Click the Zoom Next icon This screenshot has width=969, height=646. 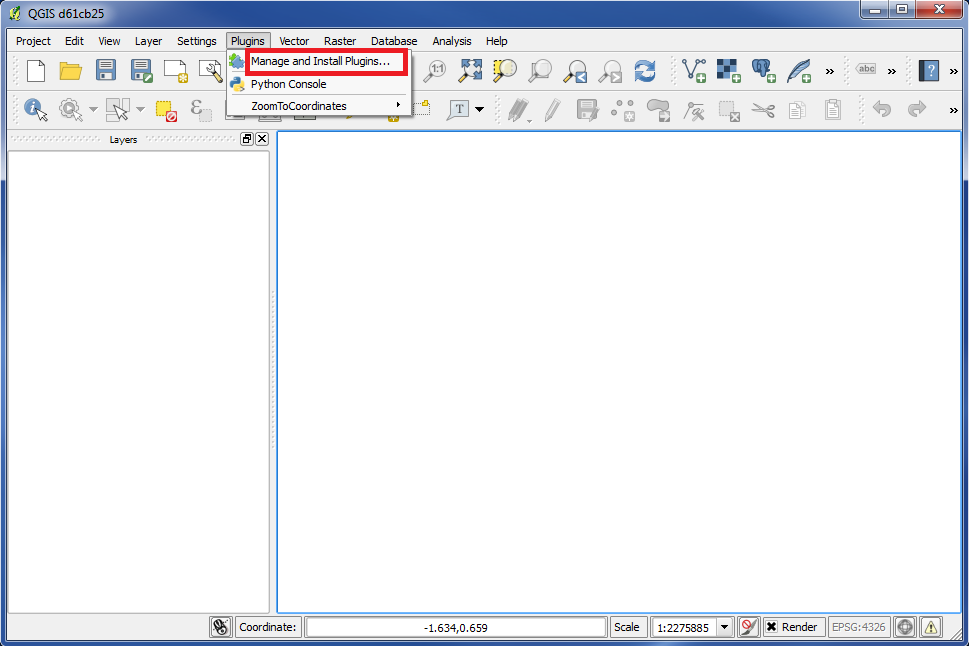coord(610,70)
